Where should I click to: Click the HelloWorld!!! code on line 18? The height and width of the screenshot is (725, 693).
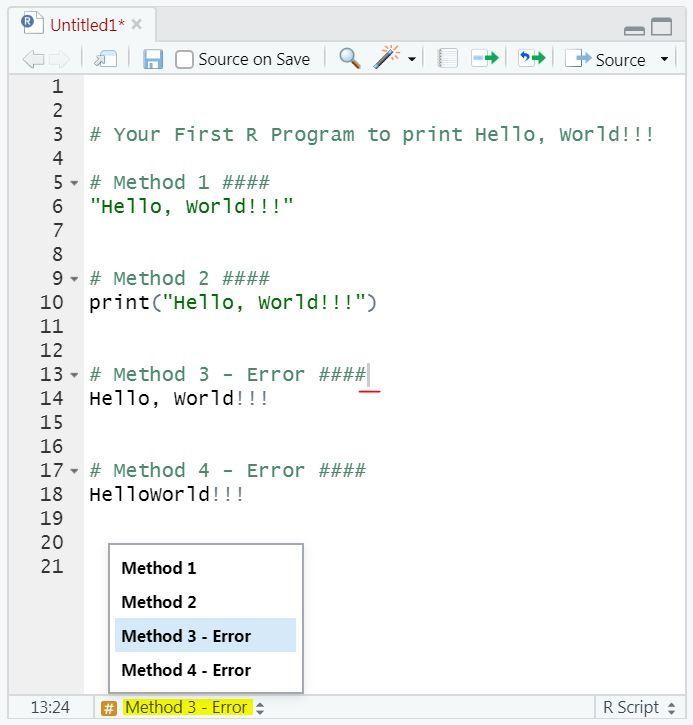(x=166, y=494)
